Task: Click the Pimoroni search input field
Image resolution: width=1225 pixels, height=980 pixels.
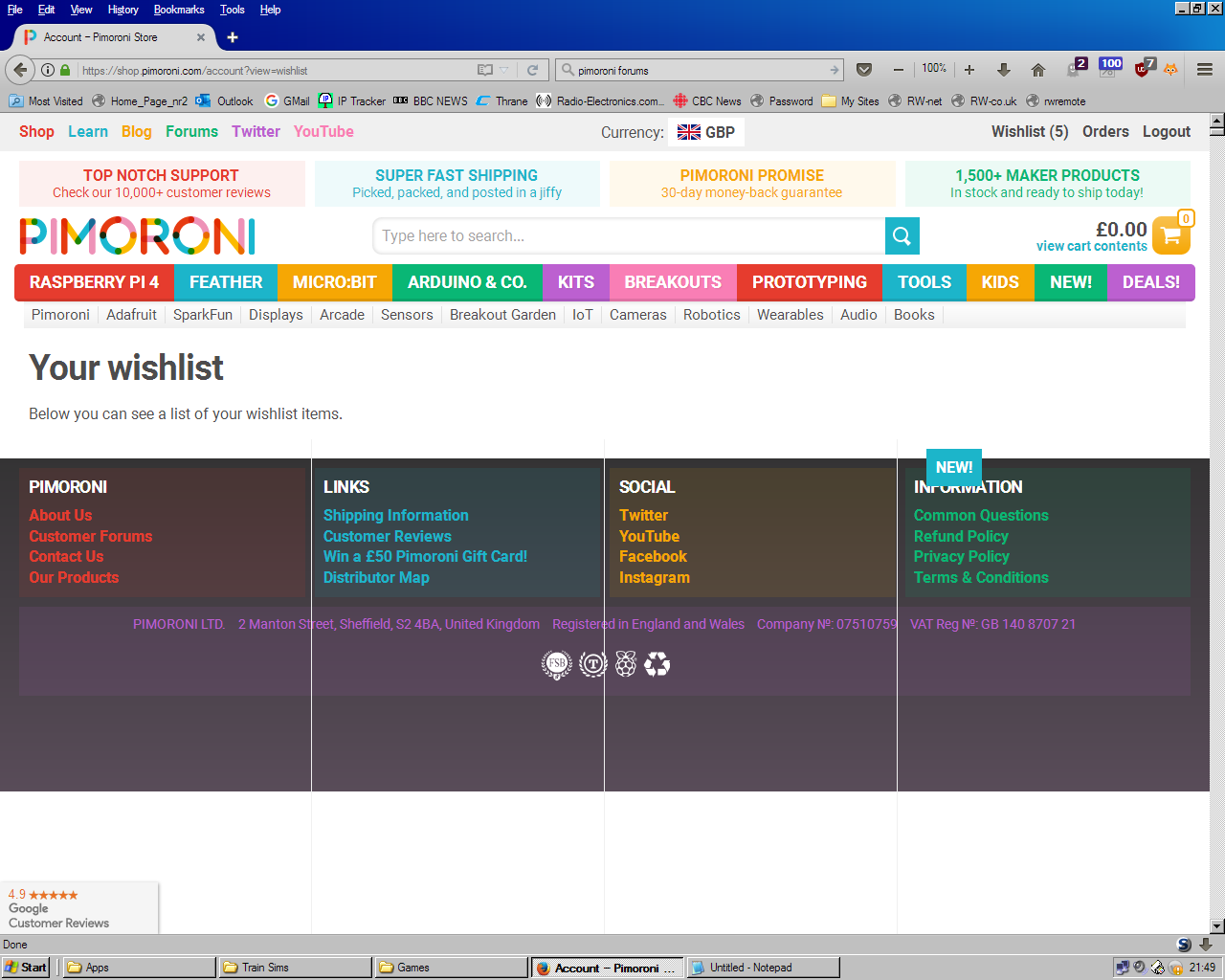Action: point(629,236)
